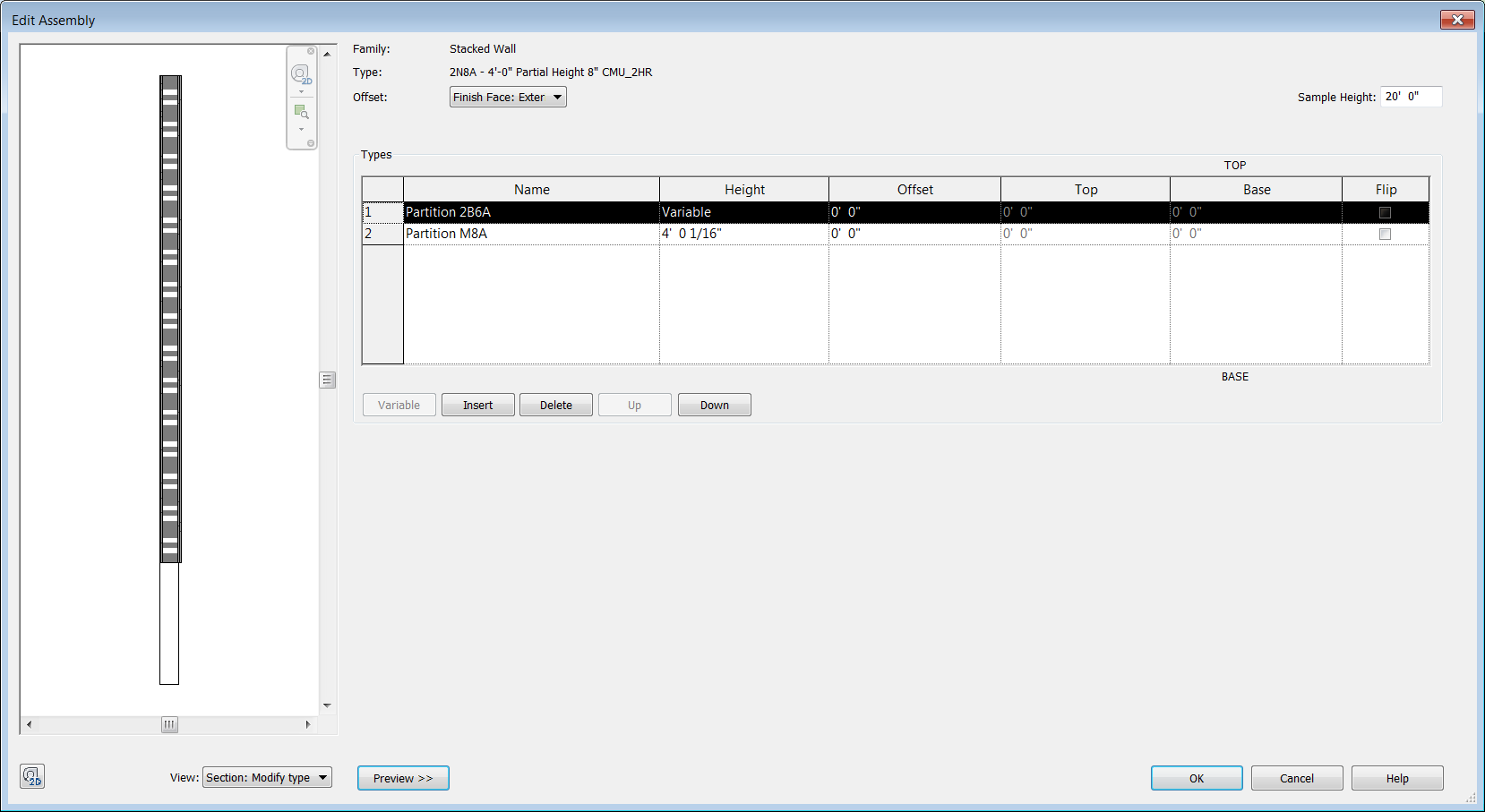Click the Top cell for Partition 2B6A
1485x812 pixels.
tap(1086, 212)
